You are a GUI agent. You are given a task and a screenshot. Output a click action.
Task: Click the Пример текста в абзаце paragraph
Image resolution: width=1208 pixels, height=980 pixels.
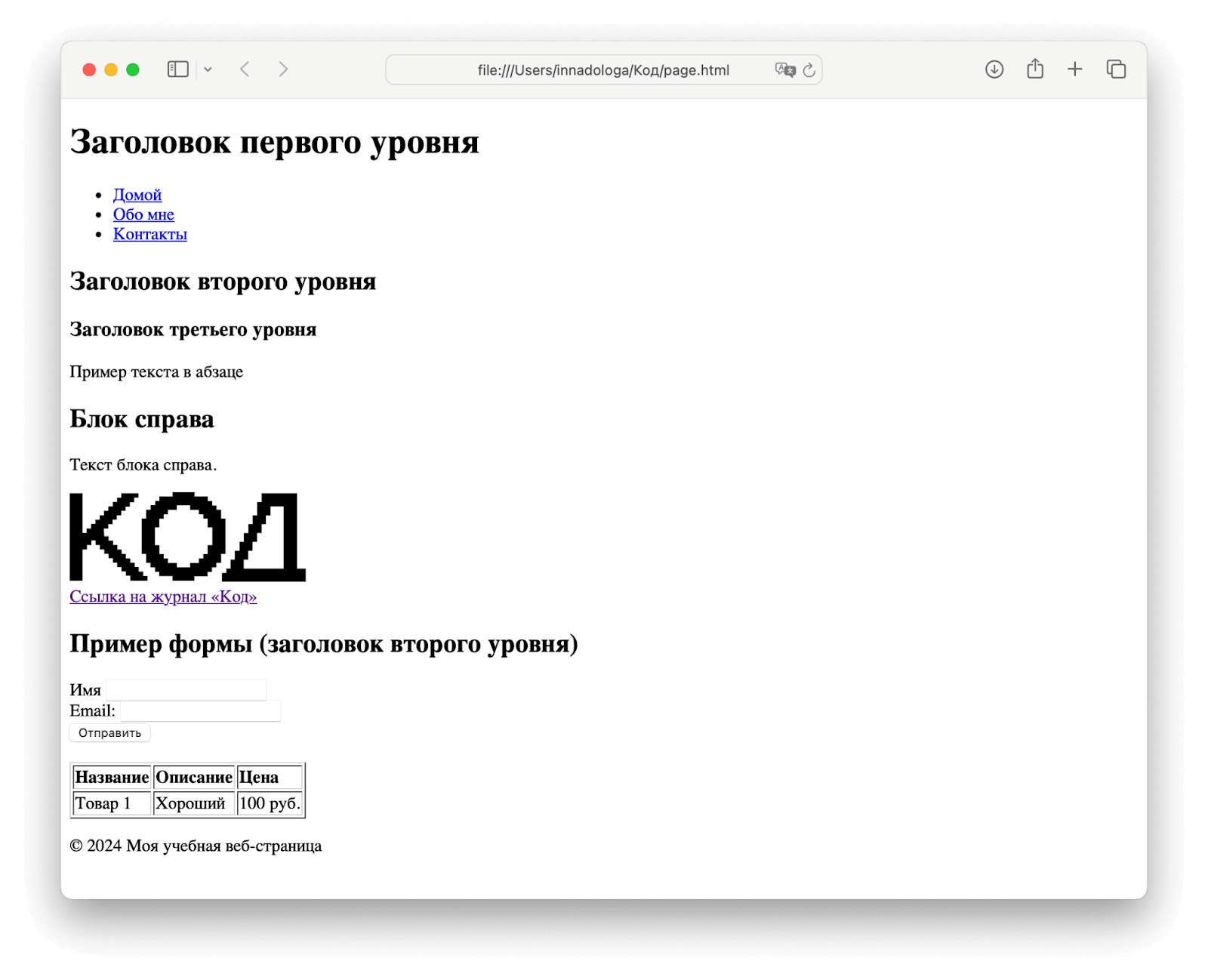click(x=156, y=371)
